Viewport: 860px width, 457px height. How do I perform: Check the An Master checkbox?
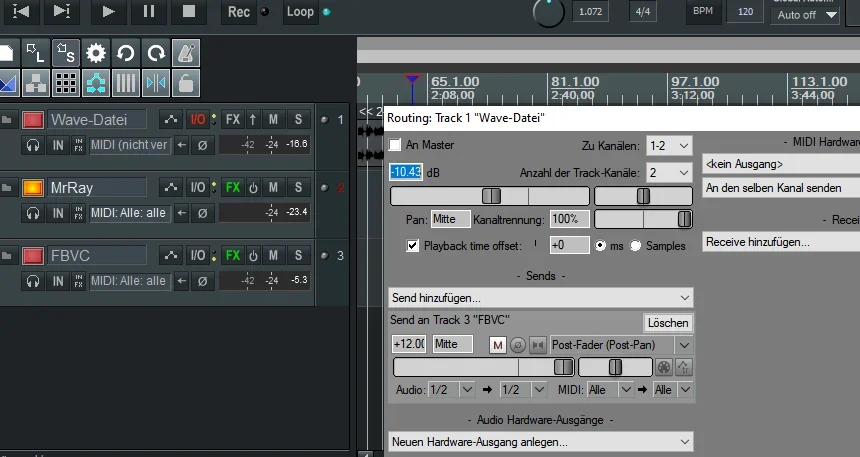(394, 145)
